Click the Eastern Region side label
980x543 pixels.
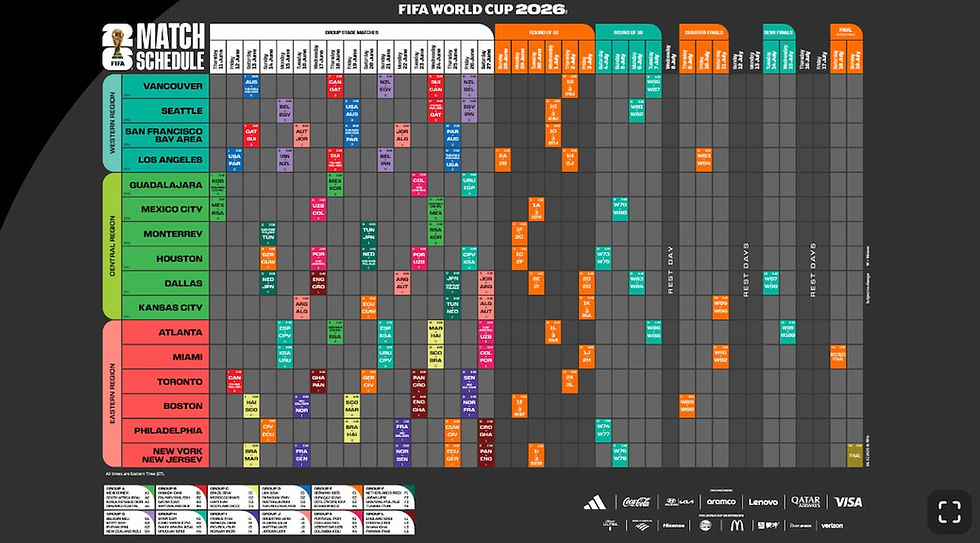(x=112, y=394)
